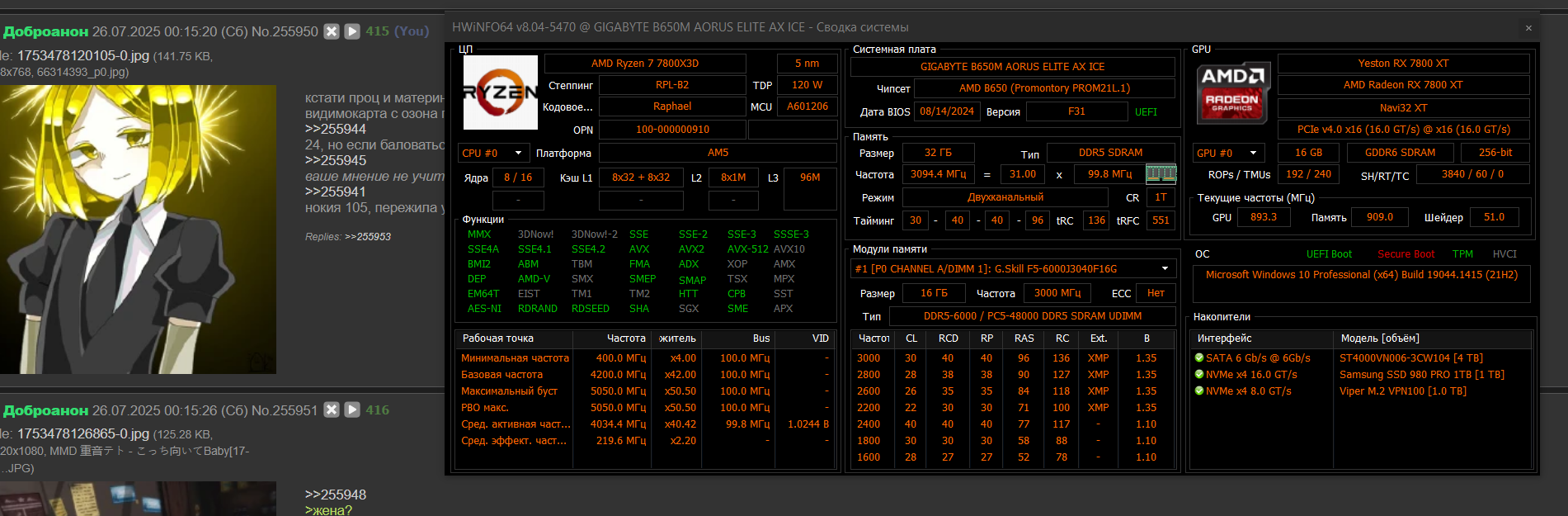
Task: Click the AMD B650 chipset field
Action: [x=1044, y=88]
